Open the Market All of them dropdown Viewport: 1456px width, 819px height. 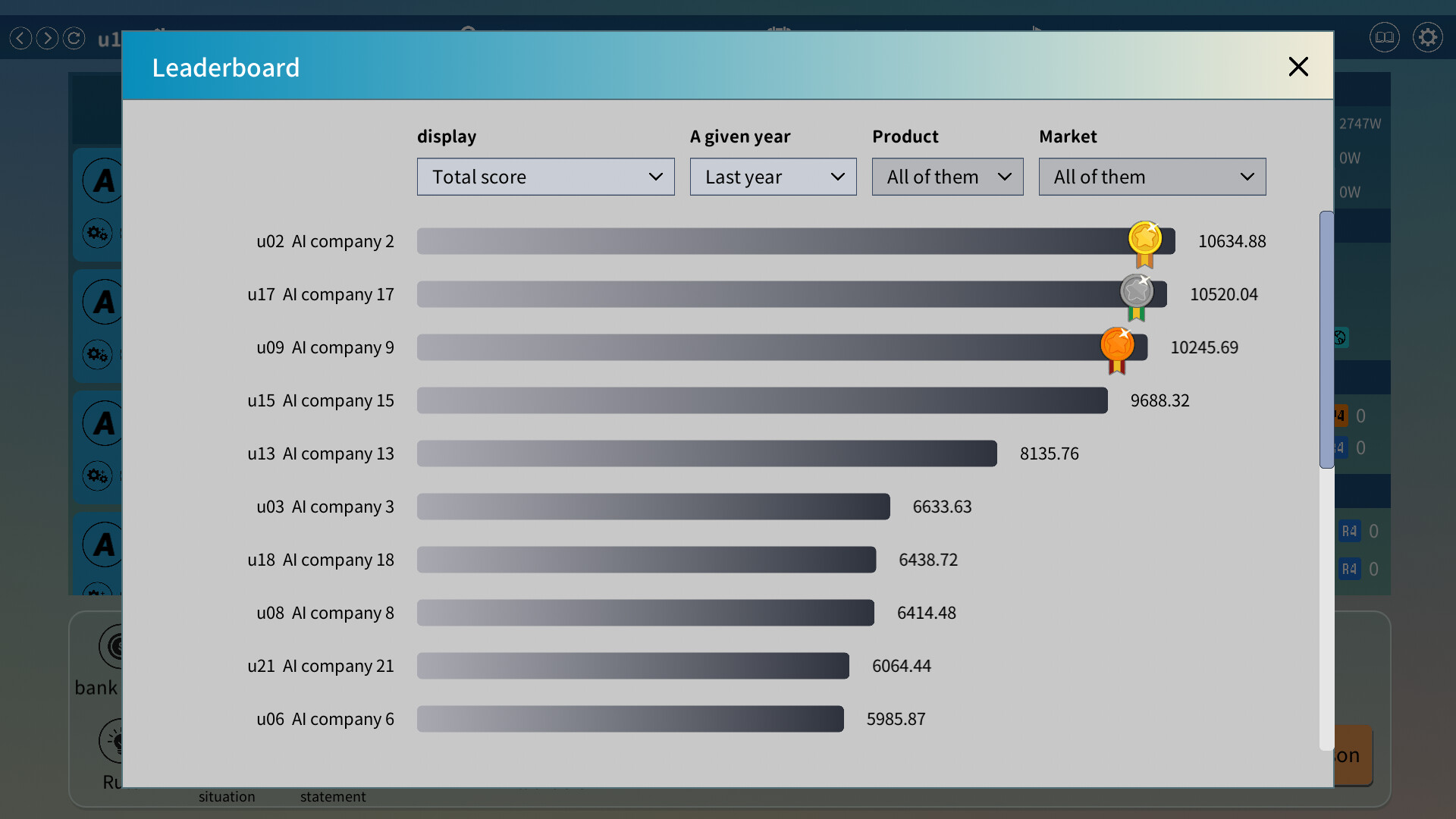click(1151, 177)
